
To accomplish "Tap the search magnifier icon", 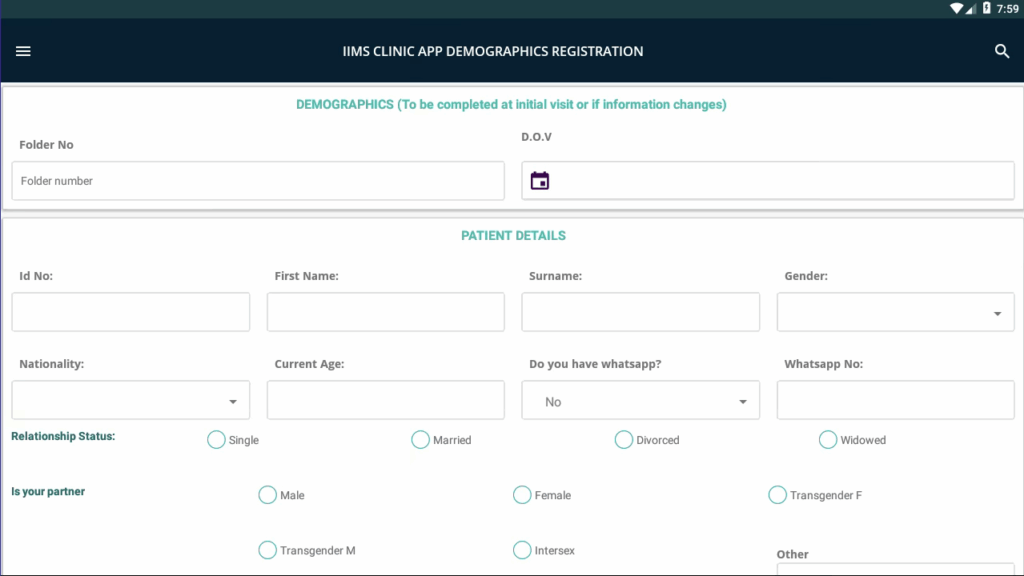I will point(1002,51).
